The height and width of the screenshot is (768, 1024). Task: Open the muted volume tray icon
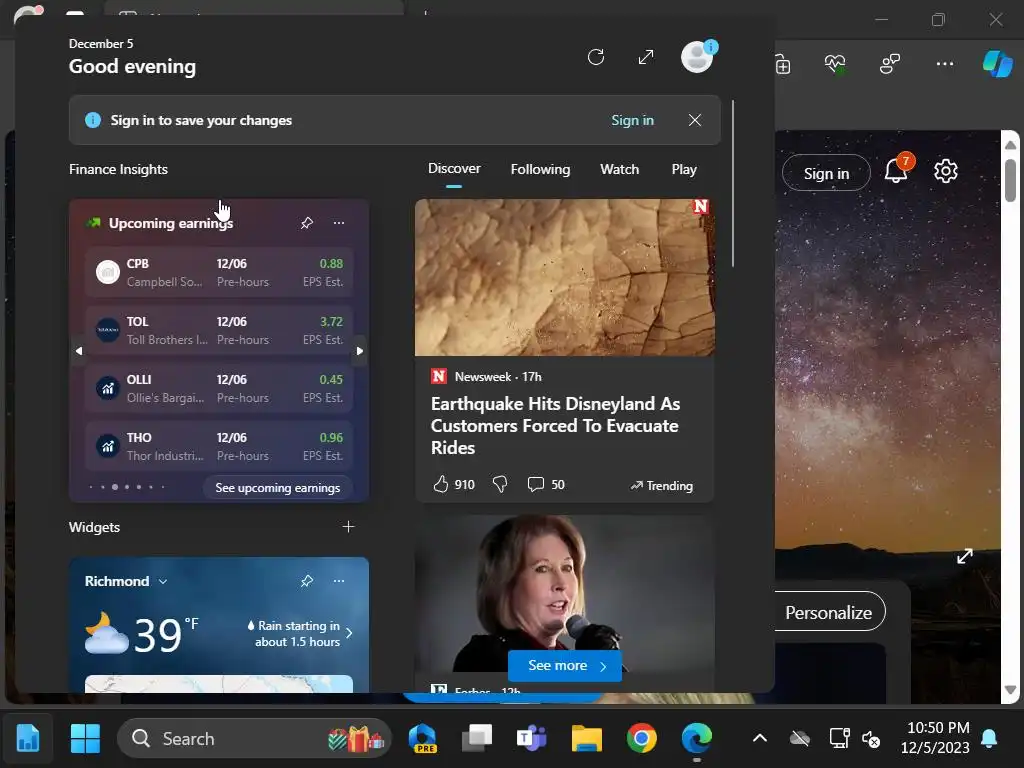click(871, 739)
